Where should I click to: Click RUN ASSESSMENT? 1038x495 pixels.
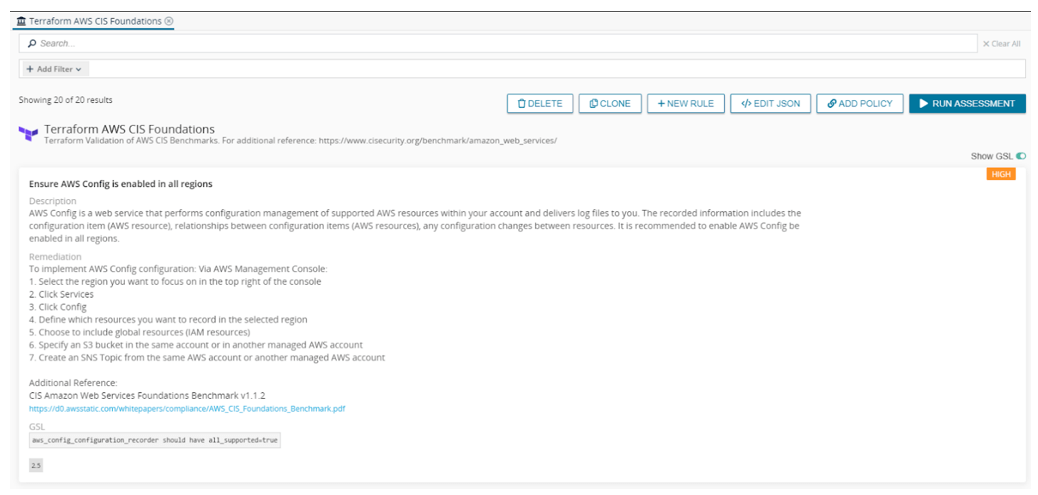click(967, 104)
